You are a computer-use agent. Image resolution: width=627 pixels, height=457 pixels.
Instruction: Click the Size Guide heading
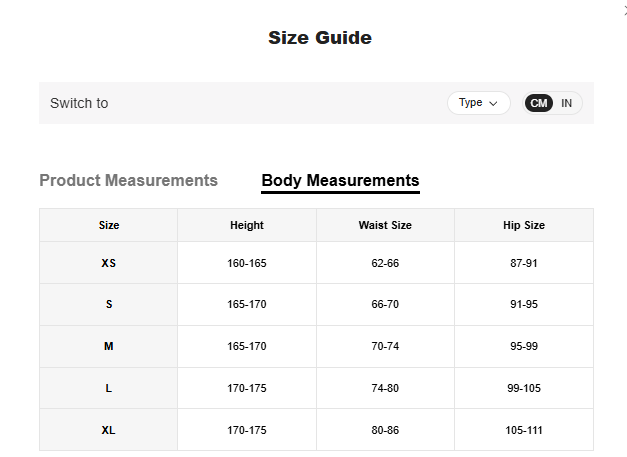pos(320,38)
